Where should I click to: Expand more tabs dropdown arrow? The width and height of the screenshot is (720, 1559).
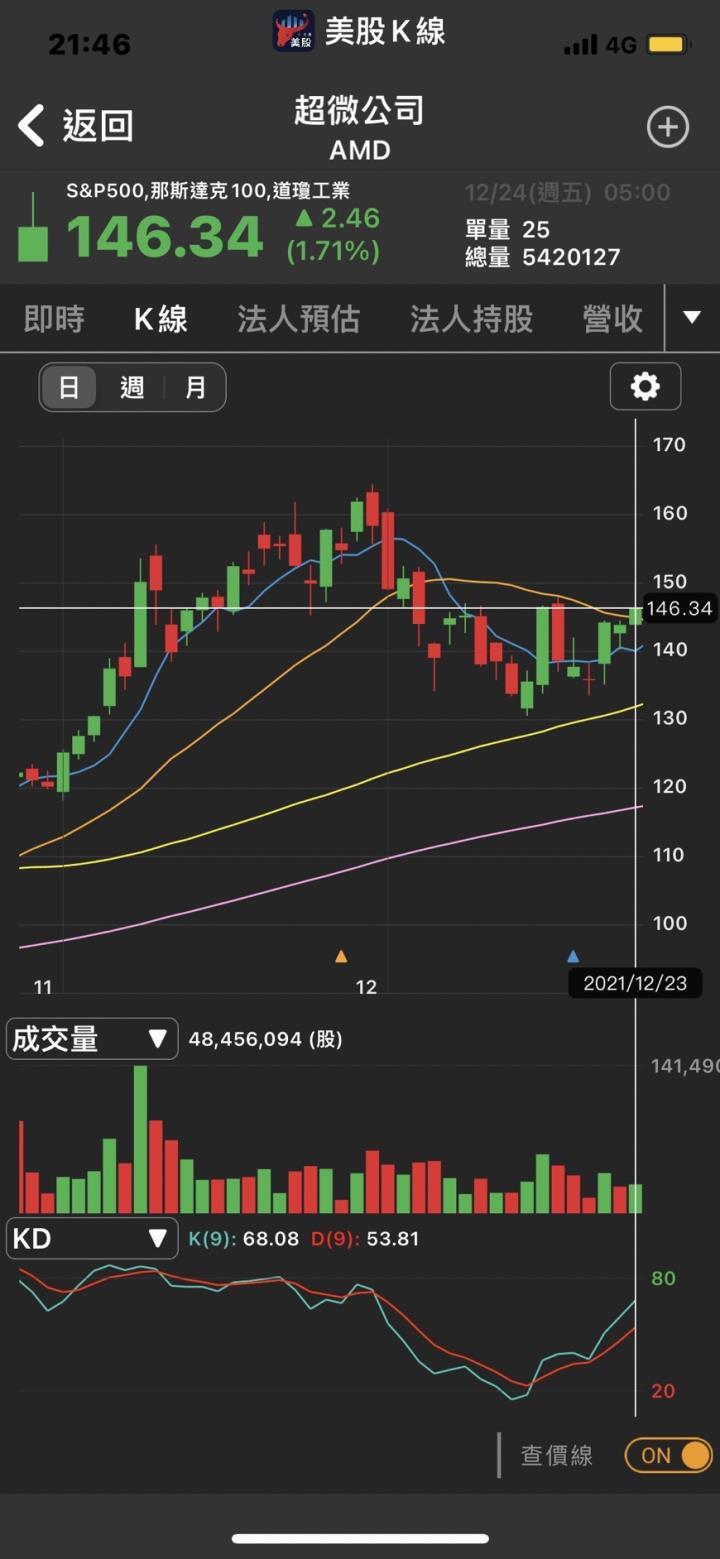pos(692,318)
